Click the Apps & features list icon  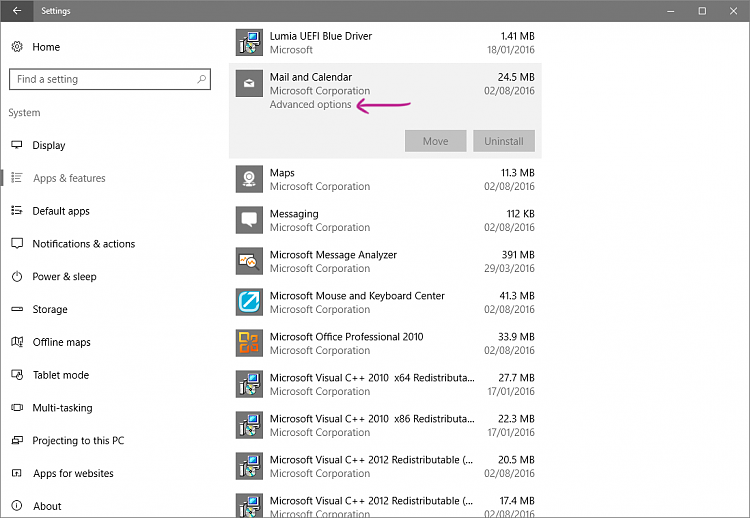pyautogui.click(x=17, y=177)
